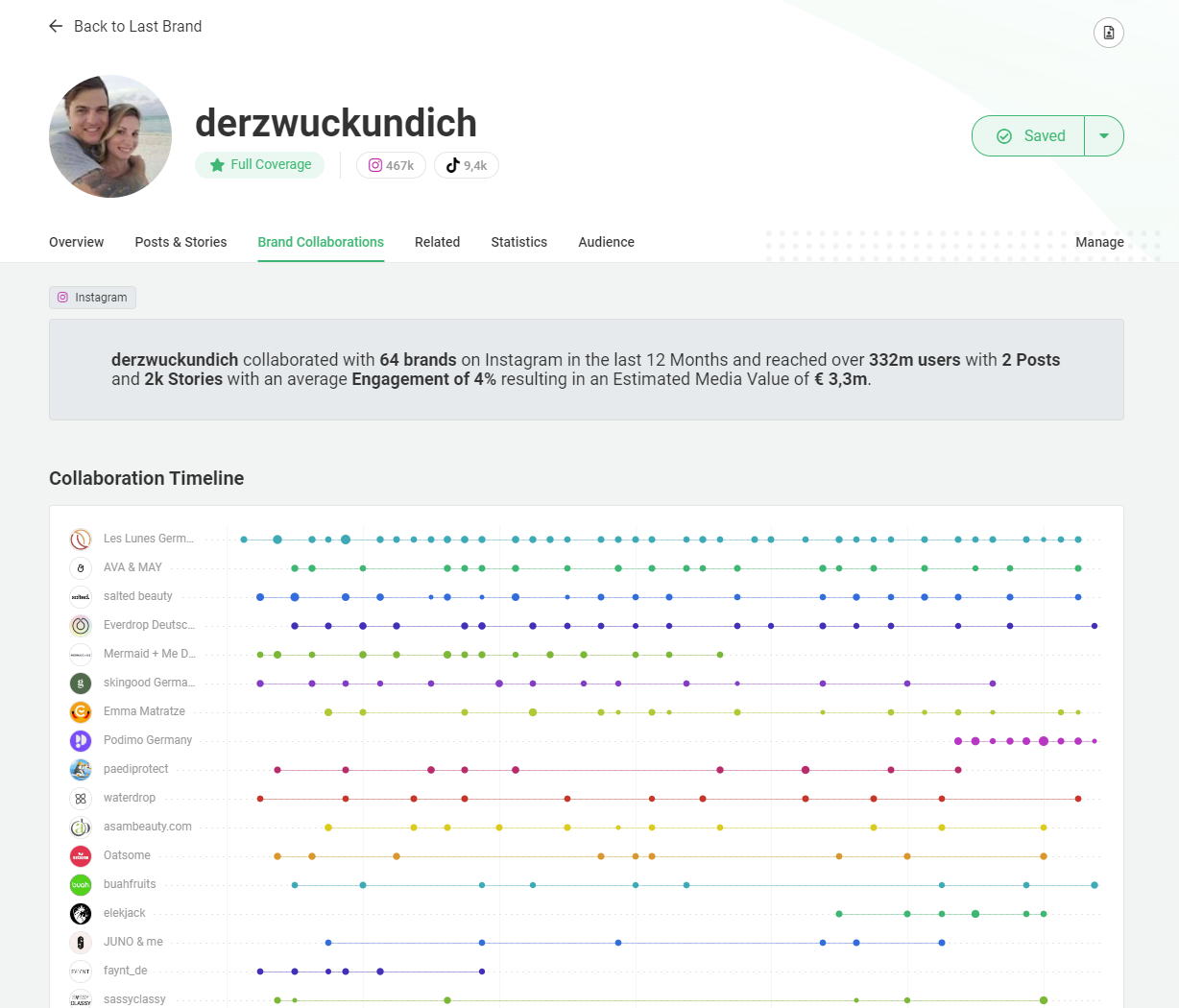
Task: Click the buahfruits brand logo
Action: tap(81, 885)
